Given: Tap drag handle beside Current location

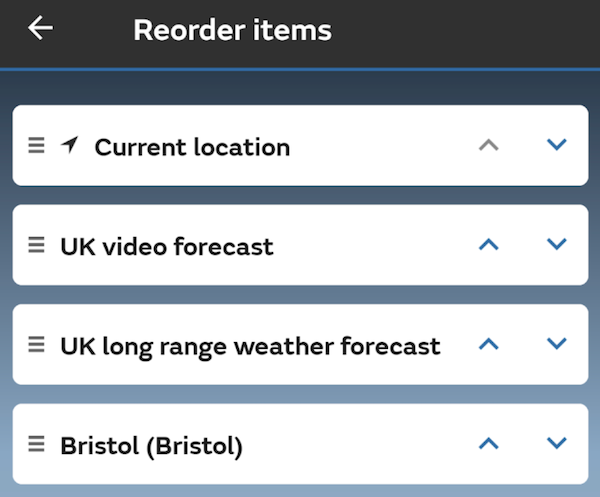Looking at the screenshot, I should 36,146.
